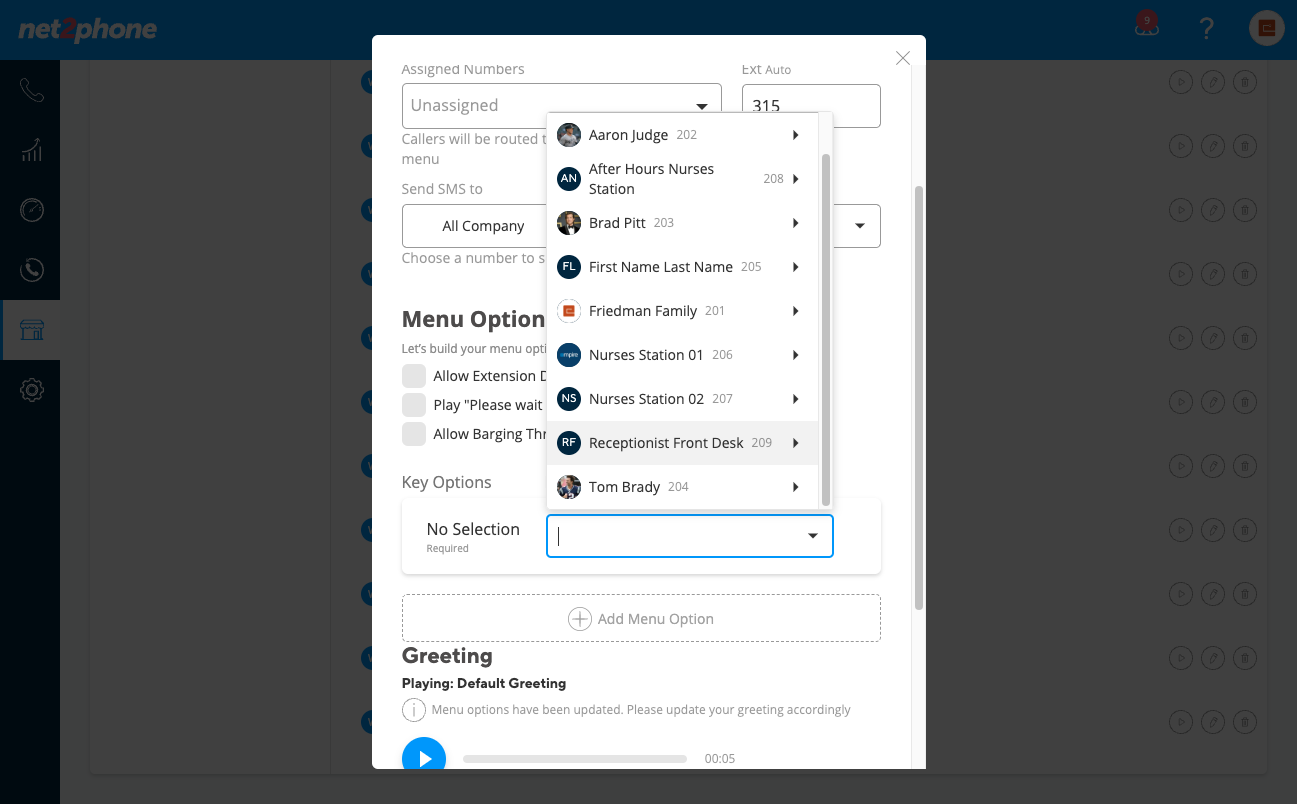
Task: Expand submenu arrow for Friedman Family
Action: [795, 311]
